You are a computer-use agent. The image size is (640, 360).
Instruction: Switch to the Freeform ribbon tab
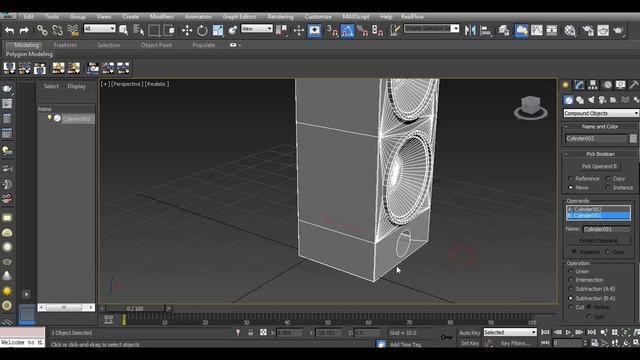click(65, 45)
